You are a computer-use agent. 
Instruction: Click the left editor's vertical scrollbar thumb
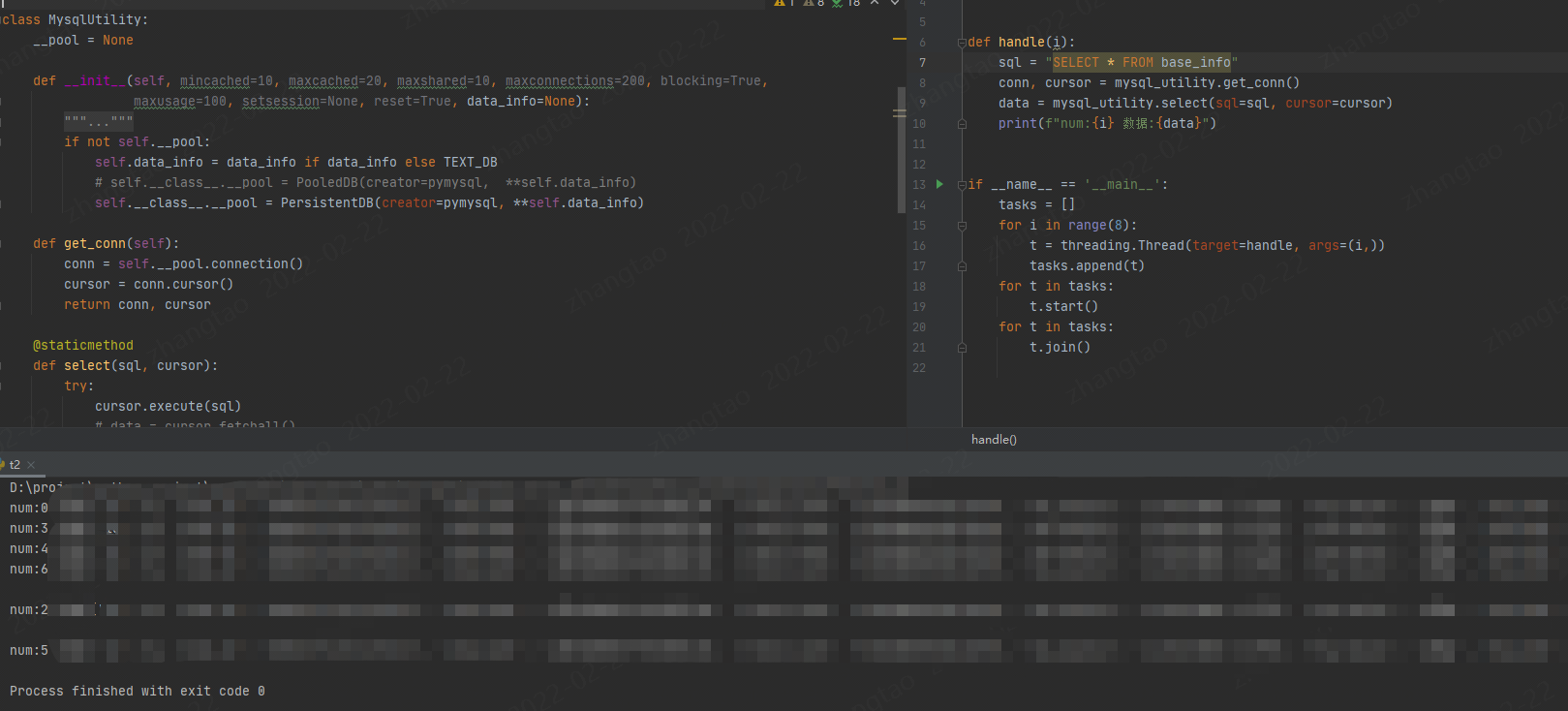point(902,150)
